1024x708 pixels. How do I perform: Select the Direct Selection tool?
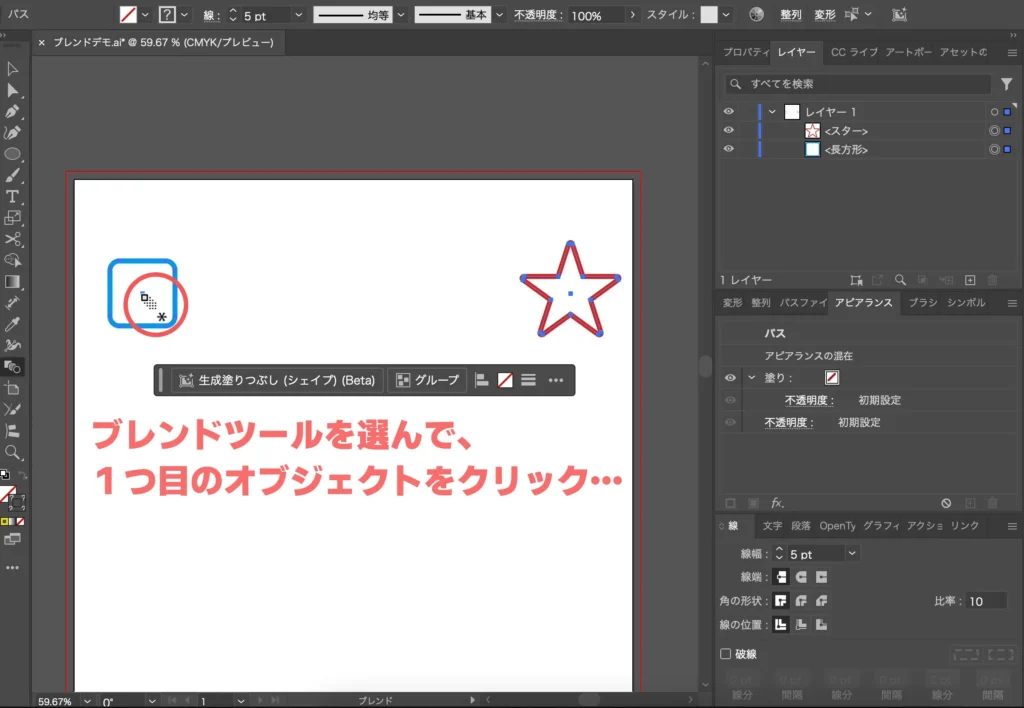click(x=15, y=90)
